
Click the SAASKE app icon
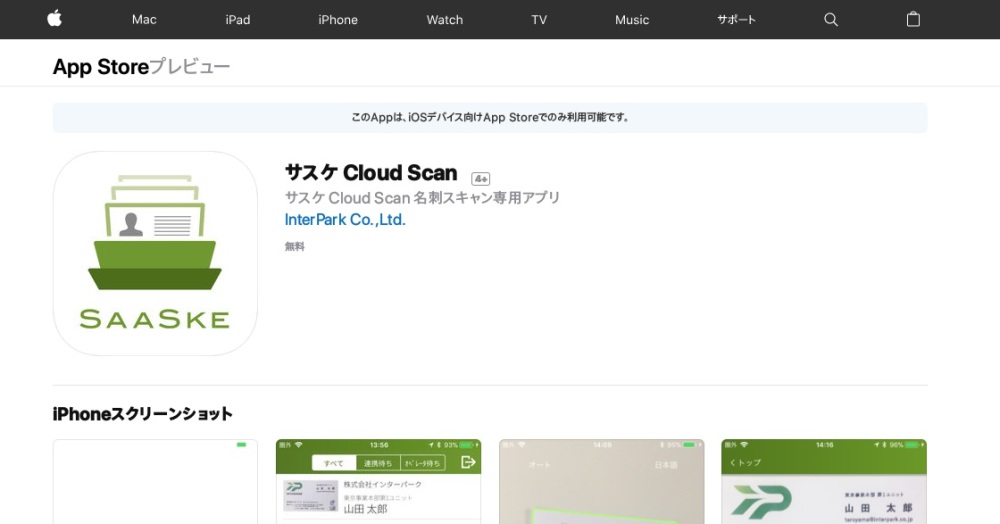[155, 253]
